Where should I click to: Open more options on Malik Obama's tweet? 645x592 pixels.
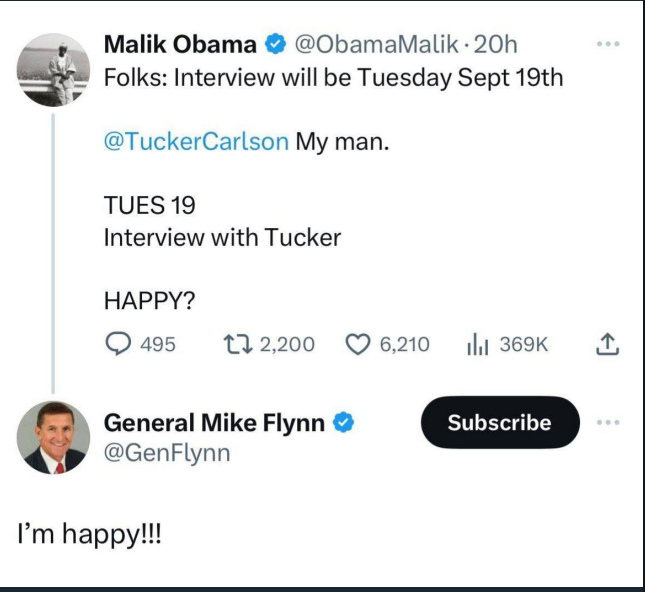607,45
